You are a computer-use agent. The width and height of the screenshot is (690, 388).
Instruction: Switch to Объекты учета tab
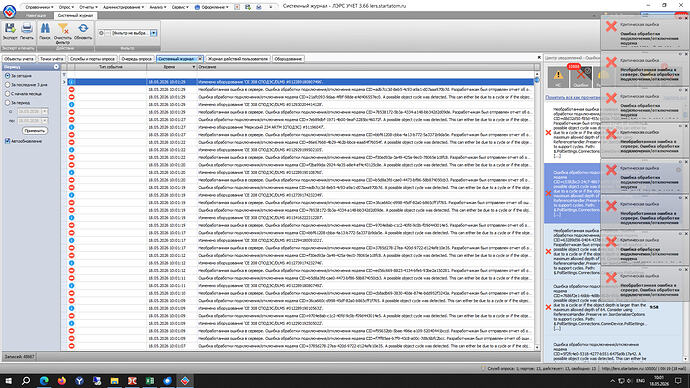18,59
